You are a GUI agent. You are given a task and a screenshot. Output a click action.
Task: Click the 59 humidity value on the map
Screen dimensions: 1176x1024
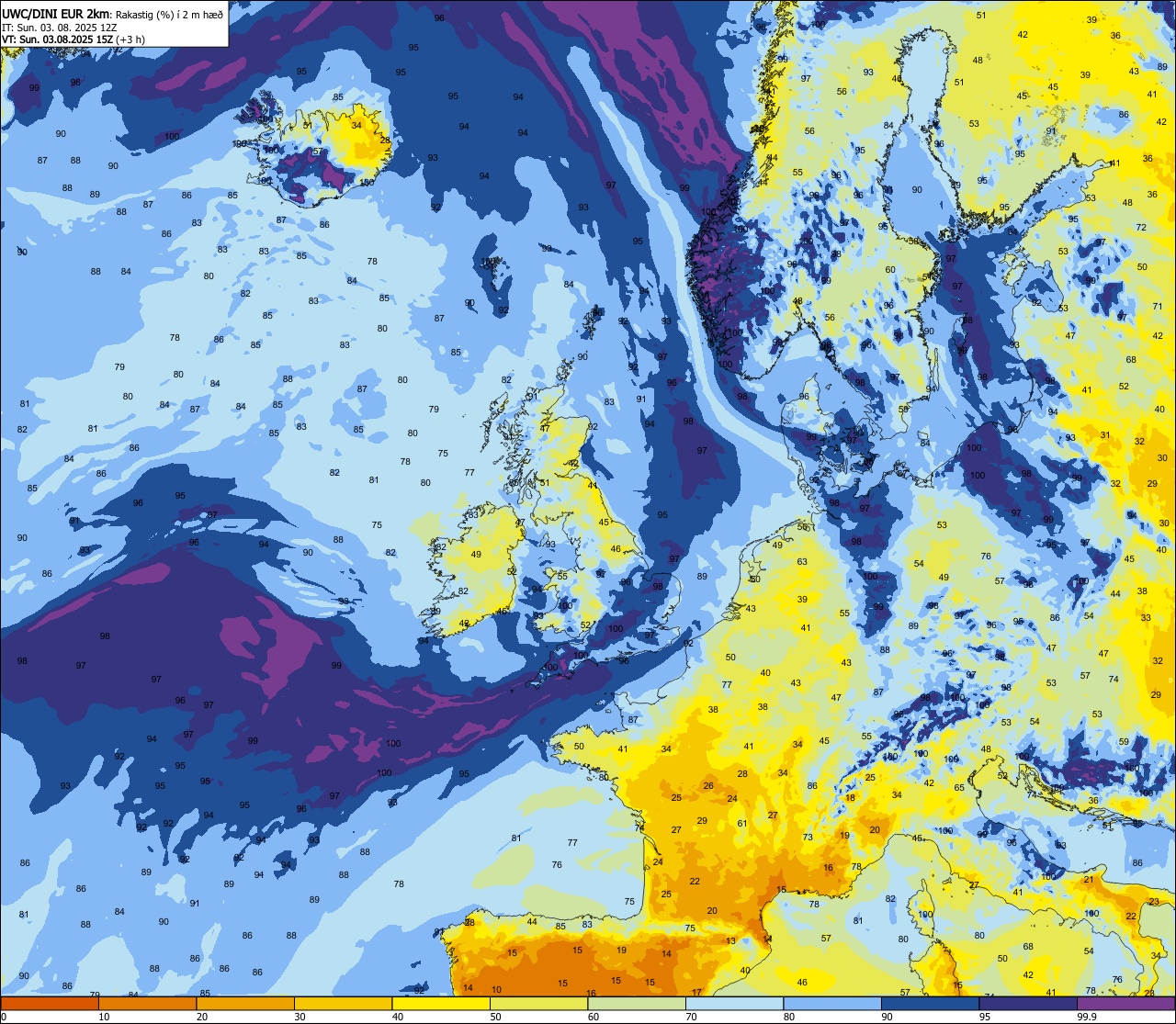1123,741
